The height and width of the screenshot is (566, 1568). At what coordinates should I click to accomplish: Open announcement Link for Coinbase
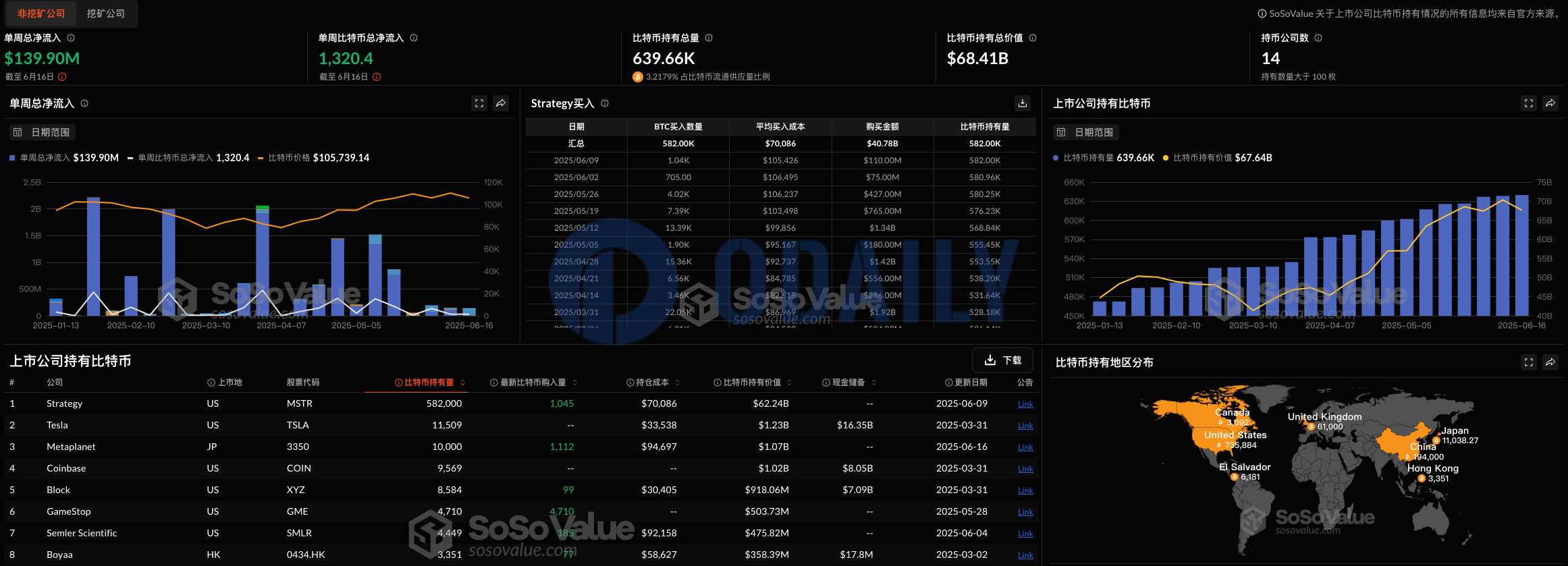pyautogui.click(x=1025, y=469)
